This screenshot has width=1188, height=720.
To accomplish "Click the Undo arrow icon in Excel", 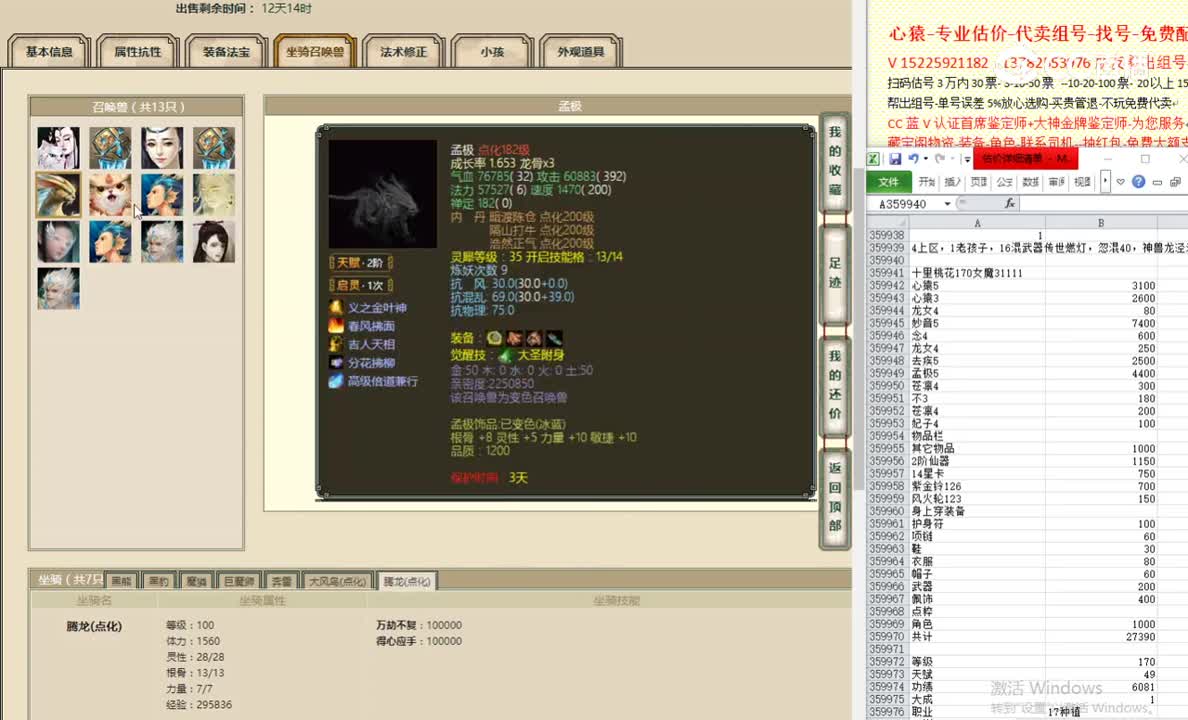I will pyautogui.click(x=915, y=158).
